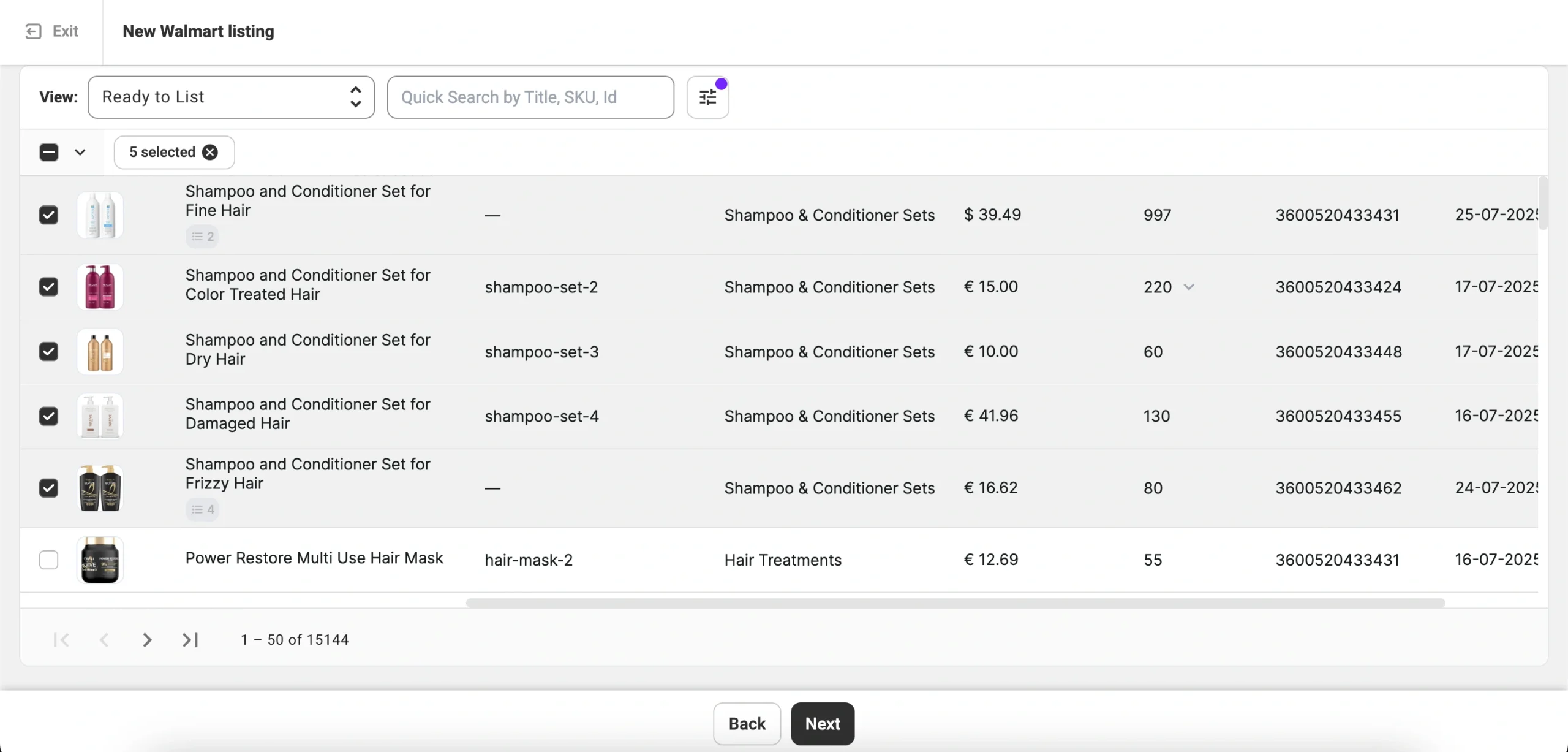The height and width of the screenshot is (752, 1568).
Task: Open the Ready to List view dropdown
Action: (231, 97)
